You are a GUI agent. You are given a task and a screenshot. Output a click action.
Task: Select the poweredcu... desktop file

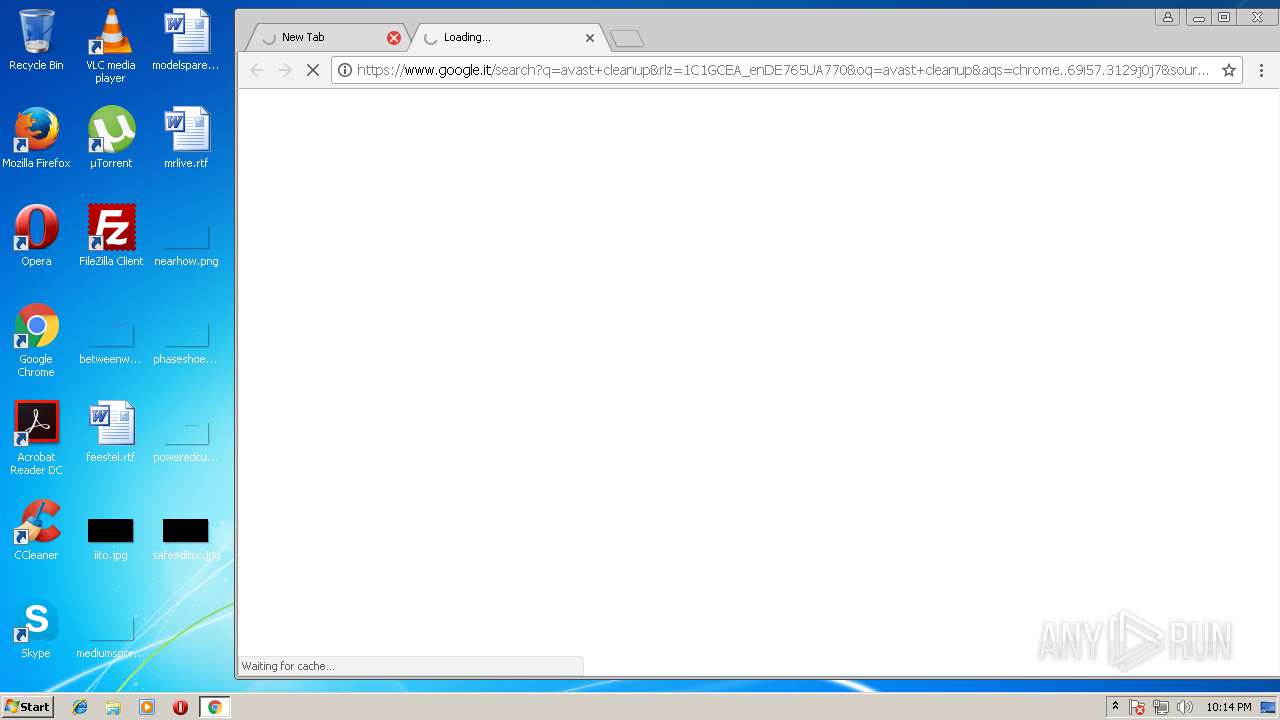[x=185, y=442]
